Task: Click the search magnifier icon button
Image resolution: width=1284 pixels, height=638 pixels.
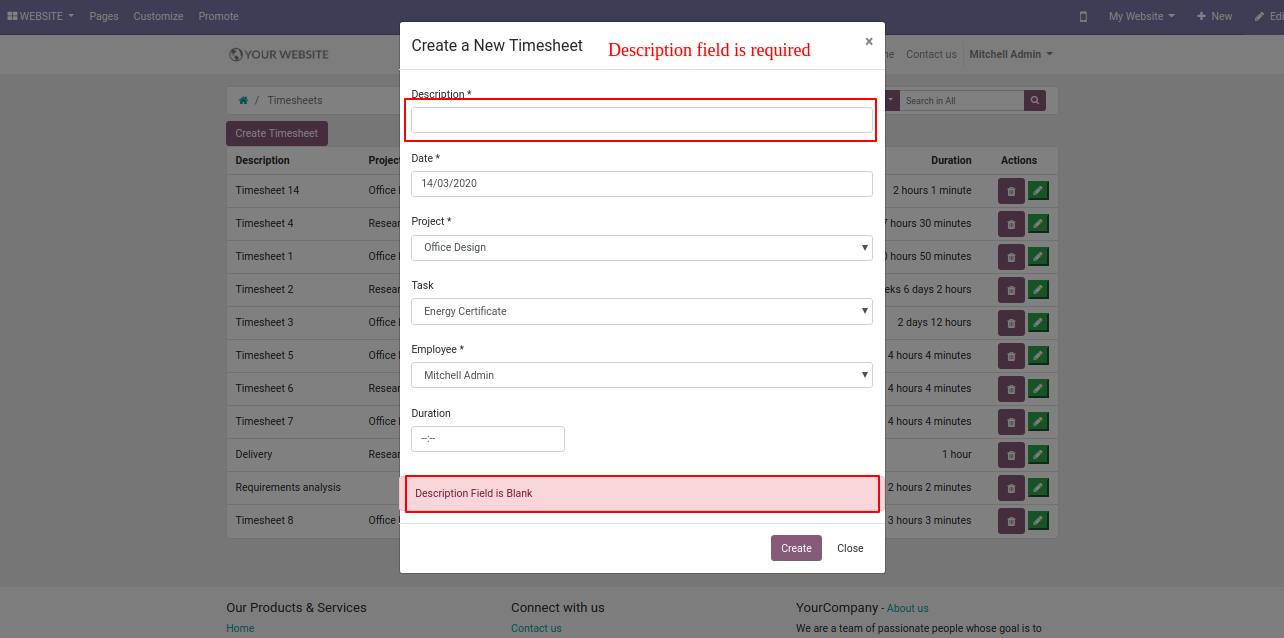Action: 1035,100
